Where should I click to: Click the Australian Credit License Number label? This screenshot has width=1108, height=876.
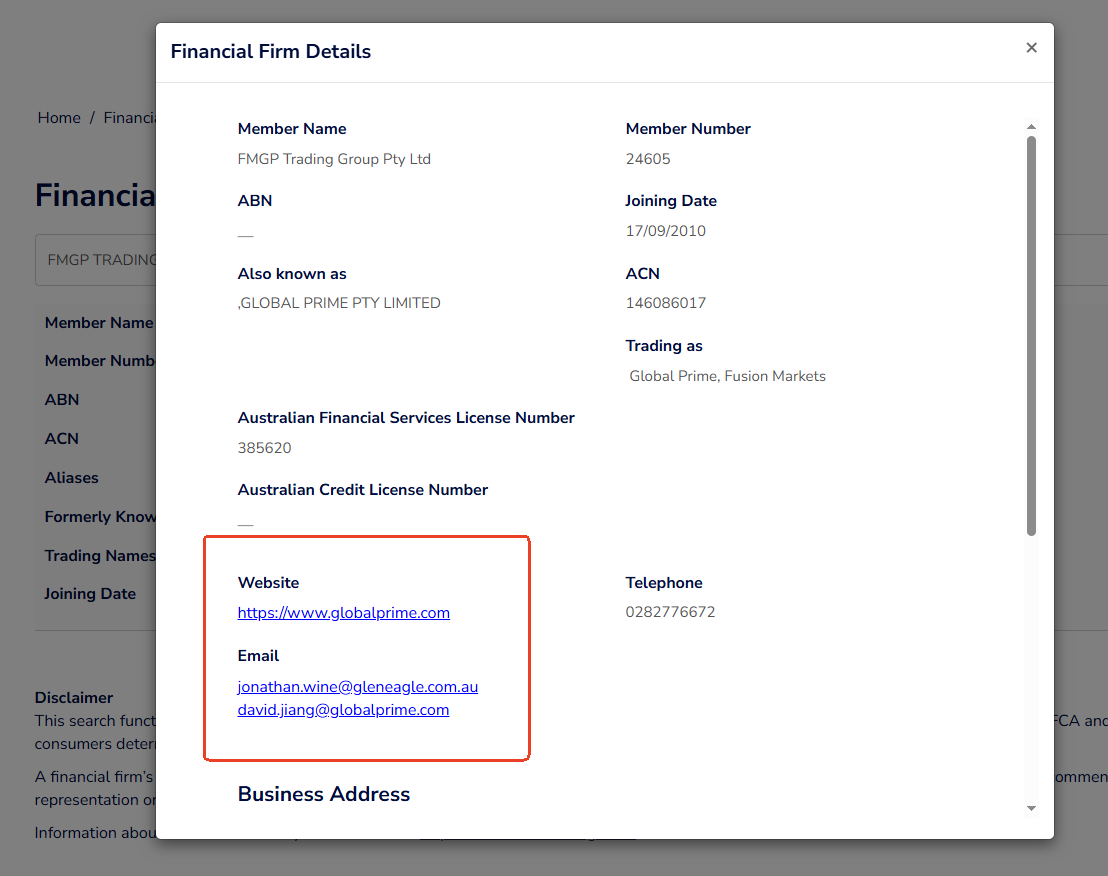pyautogui.click(x=363, y=490)
